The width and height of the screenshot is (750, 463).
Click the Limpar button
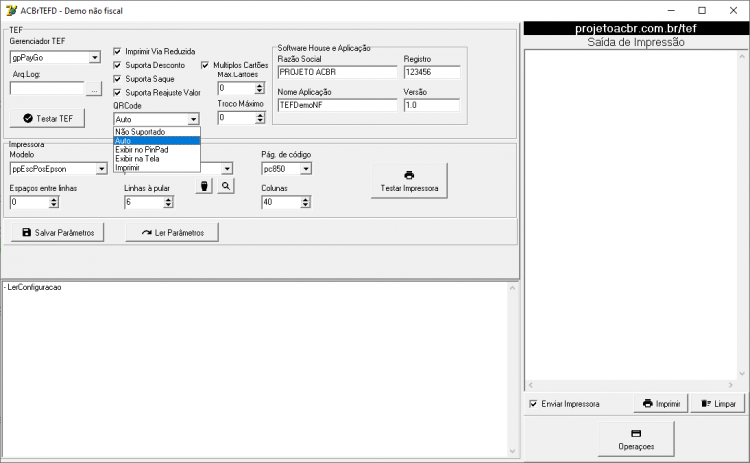click(718, 404)
